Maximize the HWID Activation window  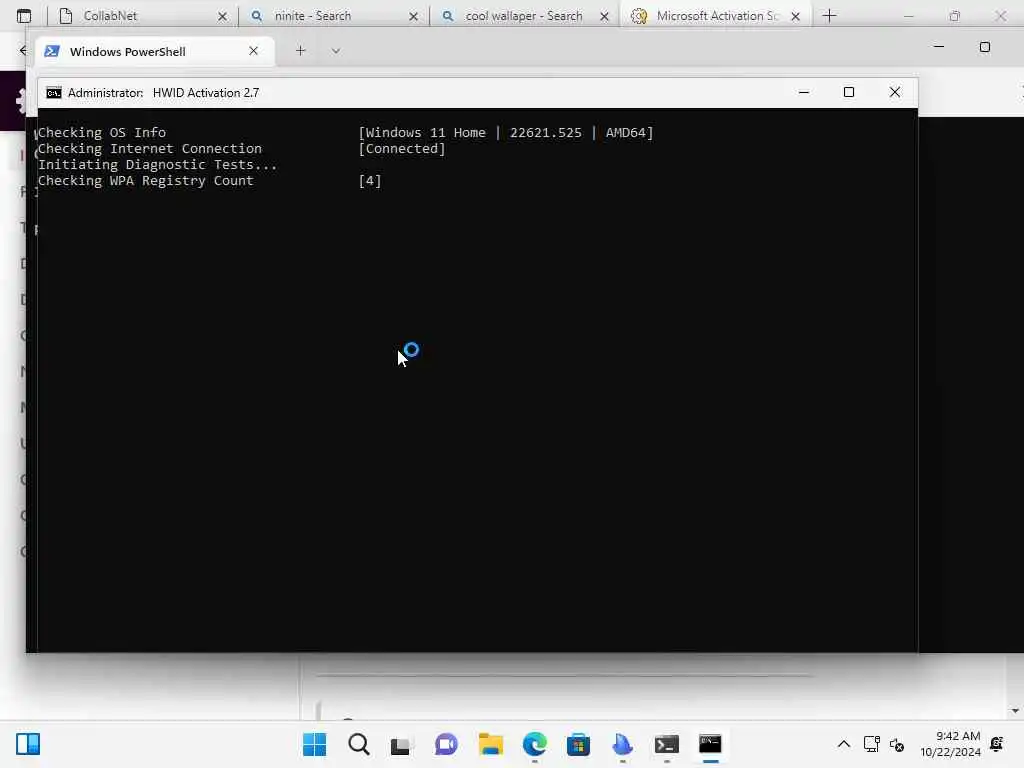849,92
